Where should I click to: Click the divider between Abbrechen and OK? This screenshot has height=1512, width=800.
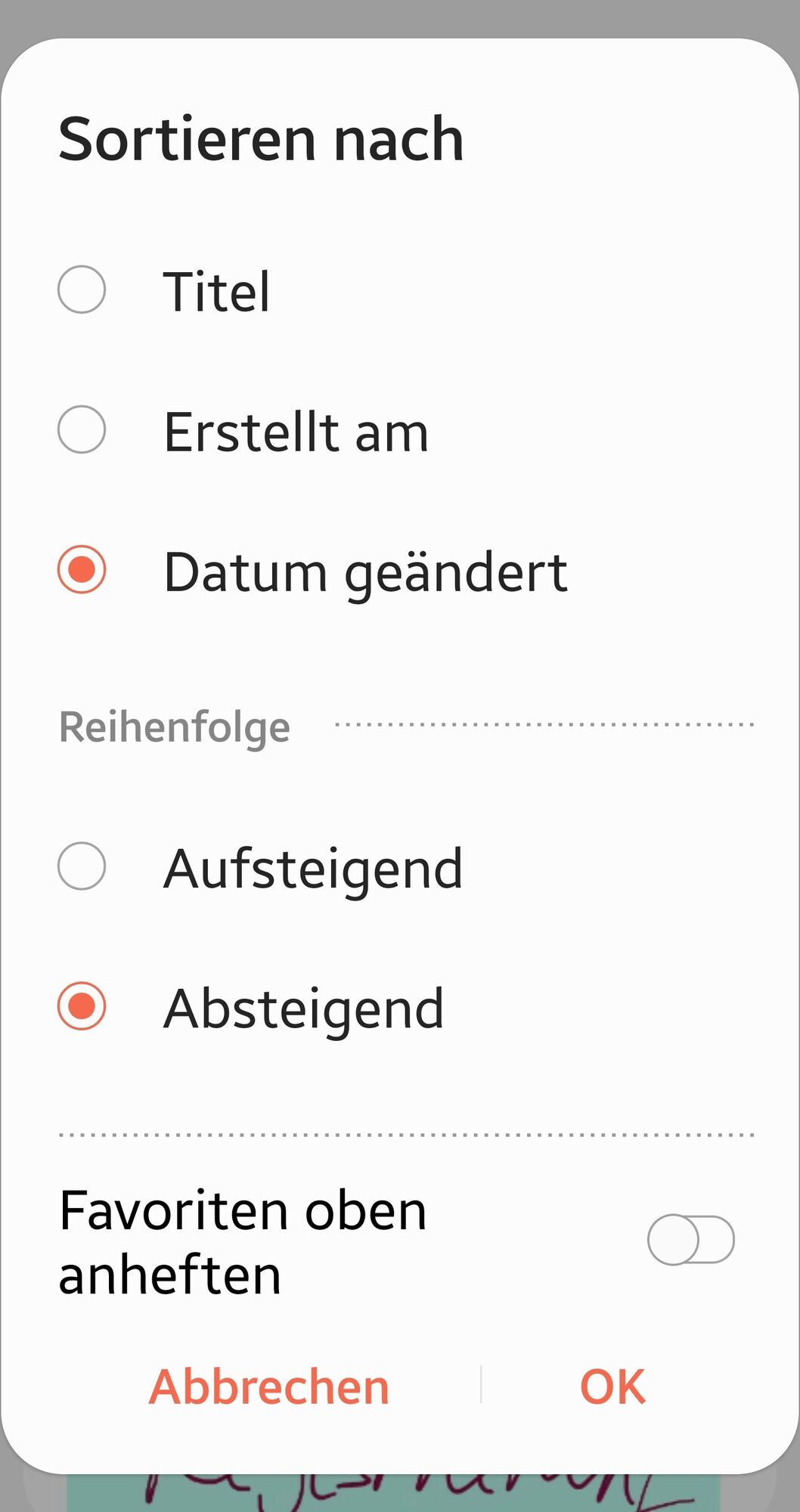pyautogui.click(x=481, y=1384)
